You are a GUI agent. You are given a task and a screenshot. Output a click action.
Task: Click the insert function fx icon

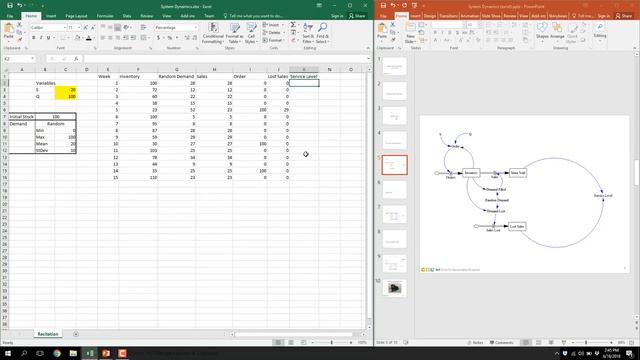click(76, 59)
